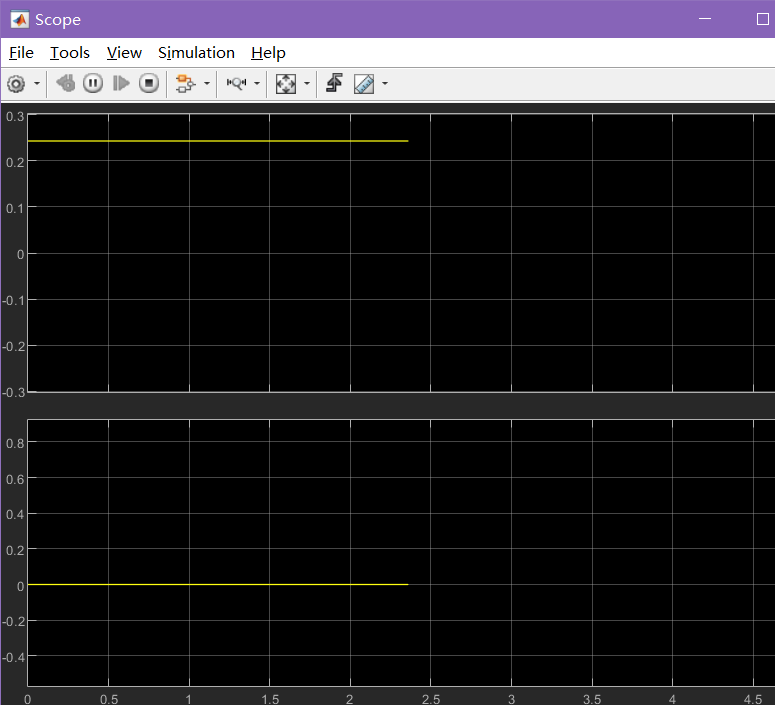The image size is (775, 705).
Task: Open the View menu
Action: (x=124, y=53)
